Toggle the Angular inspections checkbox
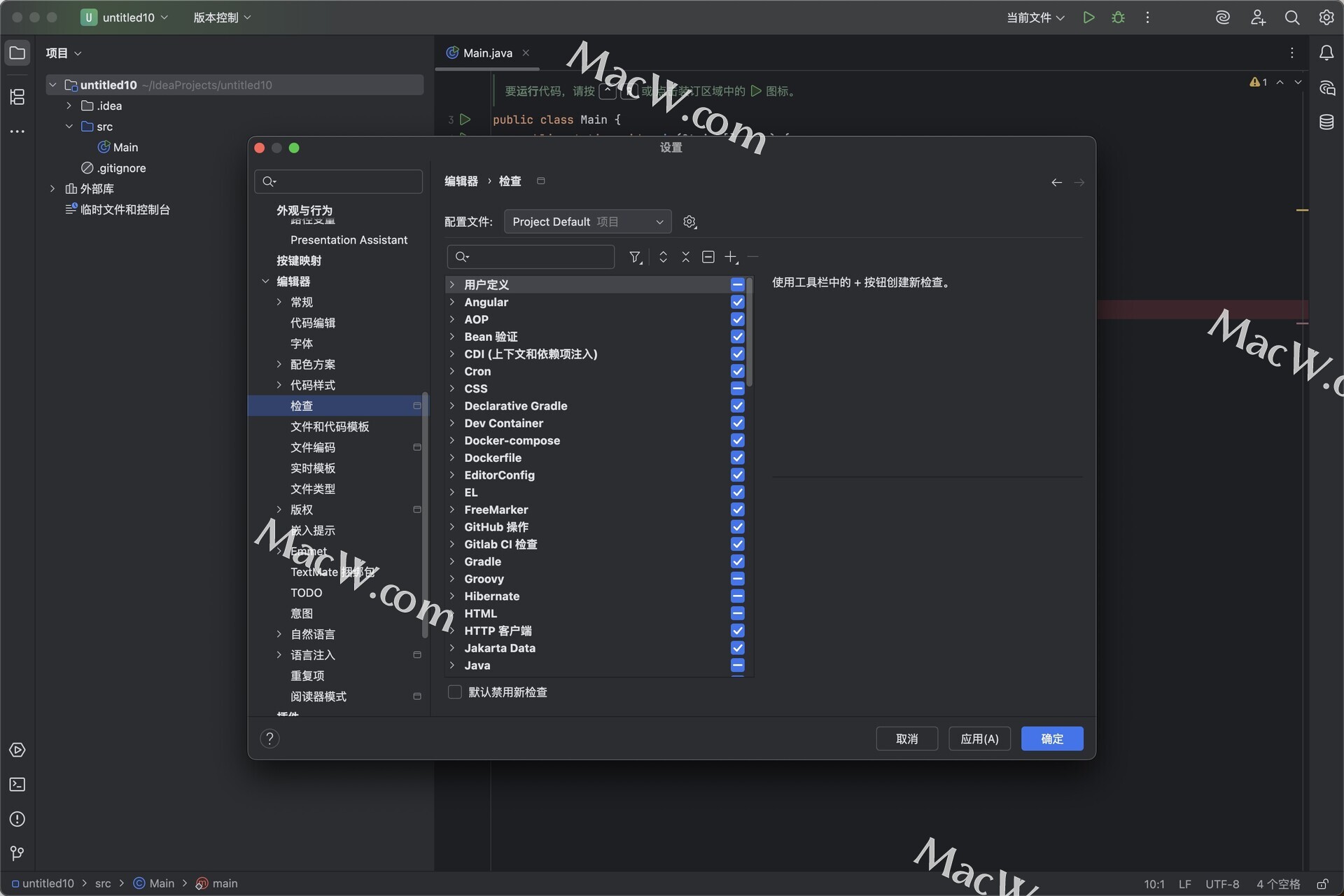 pos(738,302)
